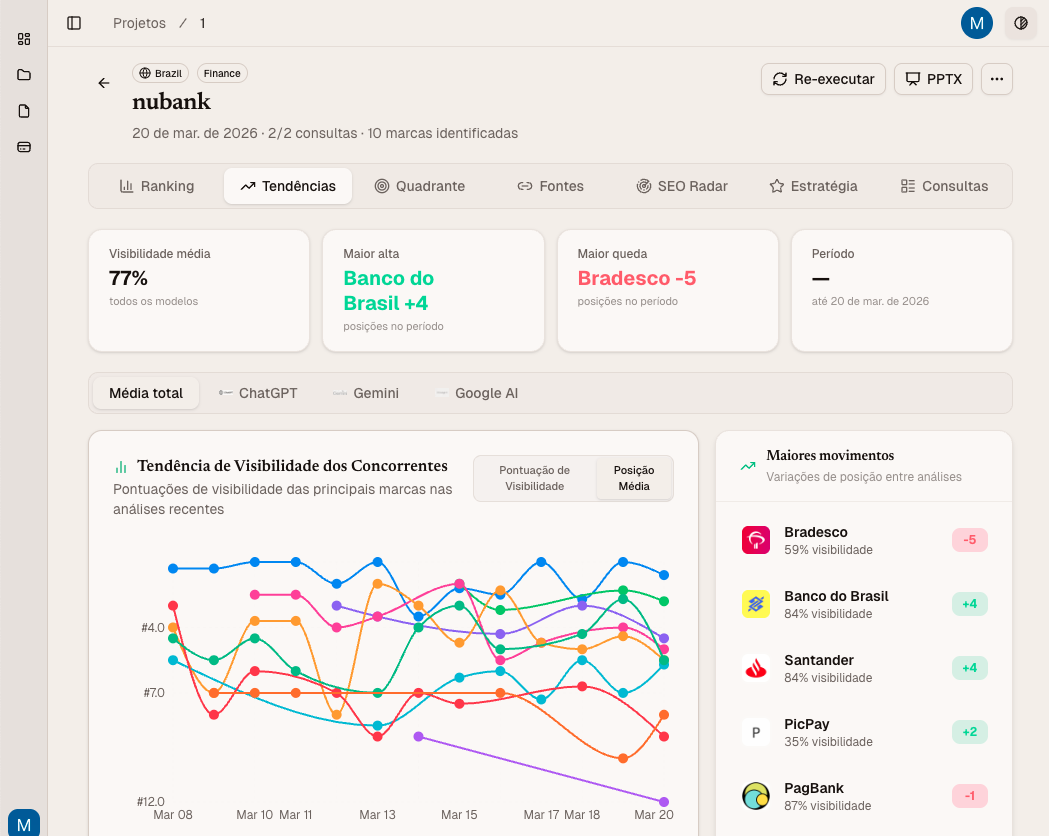Open the SEO Radar tab
Screen dimensions: 1049x836
[x=681, y=186]
